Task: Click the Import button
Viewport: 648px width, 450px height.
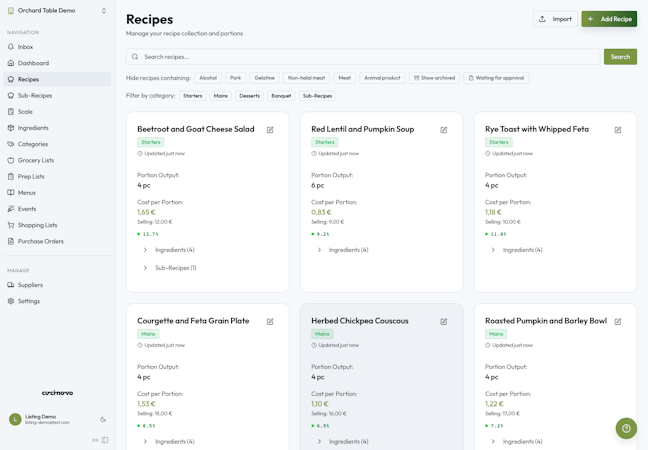Action: [555, 19]
